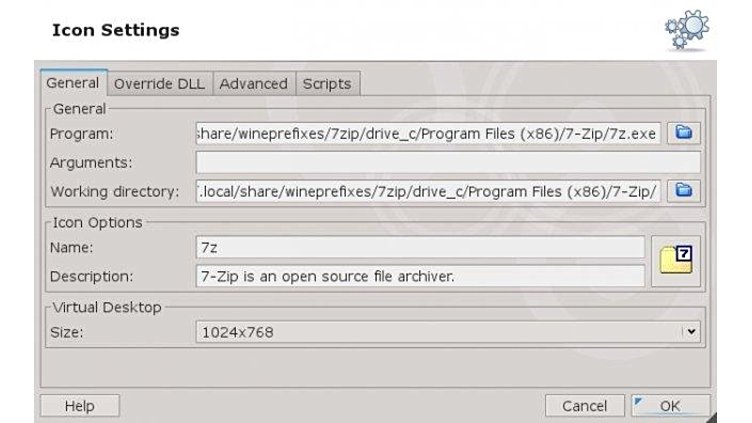Focus the Program path text field
This screenshot has width=752, height=423.
(x=428, y=133)
